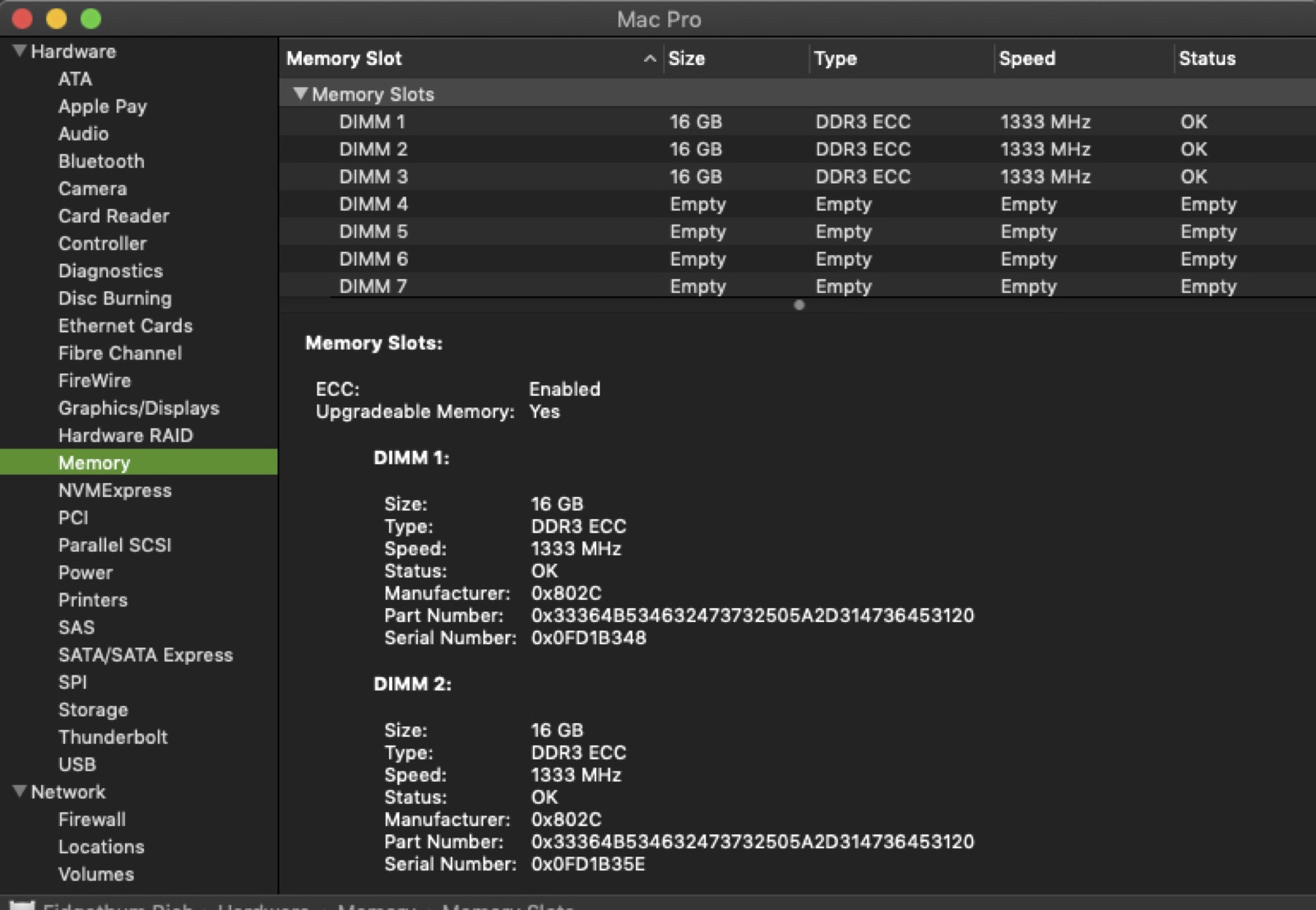Select the DIMM 7 table row
The width and height of the screenshot is (1316, 910).
[797, 286]
